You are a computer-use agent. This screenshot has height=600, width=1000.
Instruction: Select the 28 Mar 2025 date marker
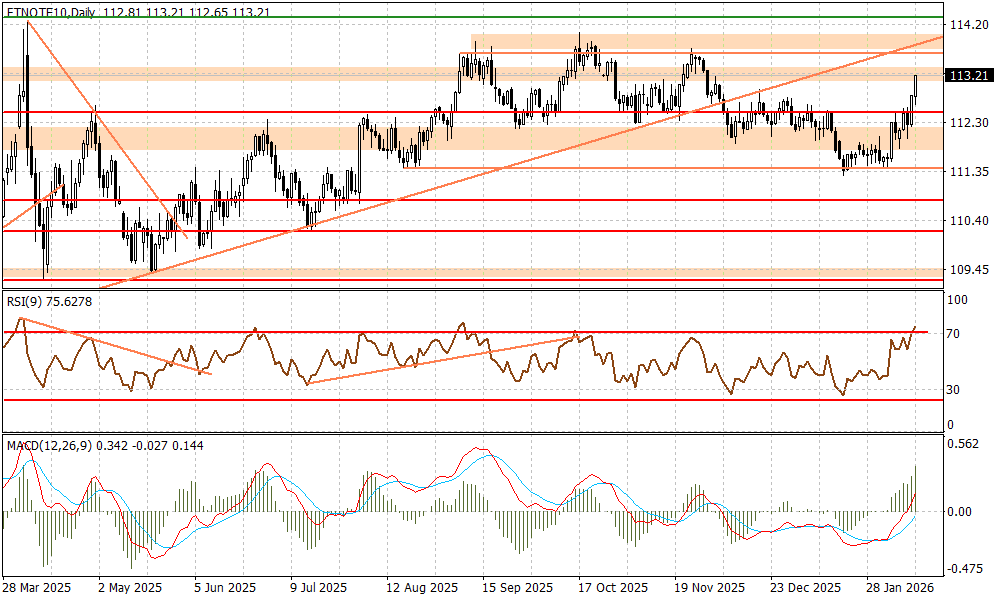[36, 589]
